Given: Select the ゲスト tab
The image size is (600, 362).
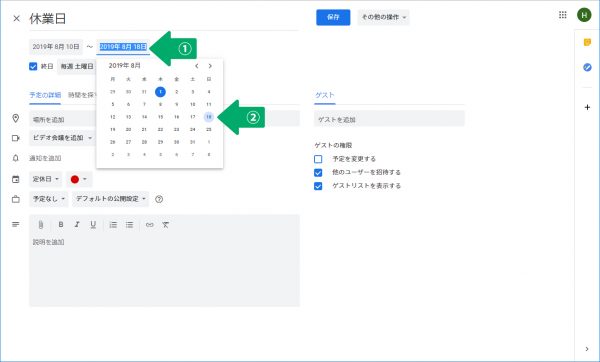Looking at the screenshot, I should 324,95.
